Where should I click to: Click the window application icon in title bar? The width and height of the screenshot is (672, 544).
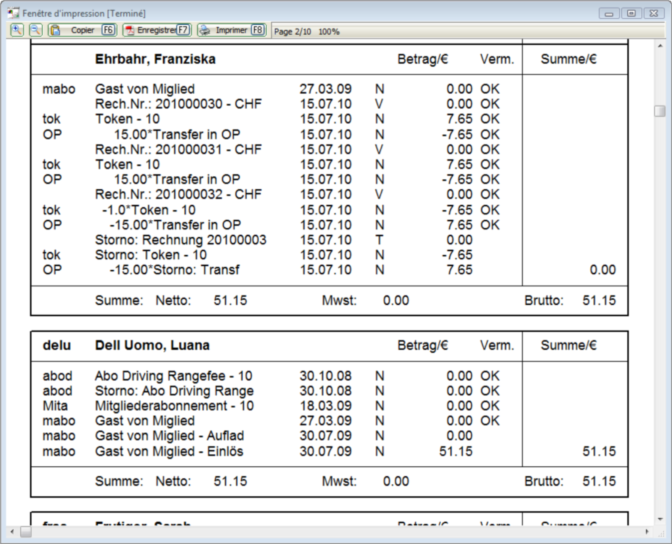(13, 13)
